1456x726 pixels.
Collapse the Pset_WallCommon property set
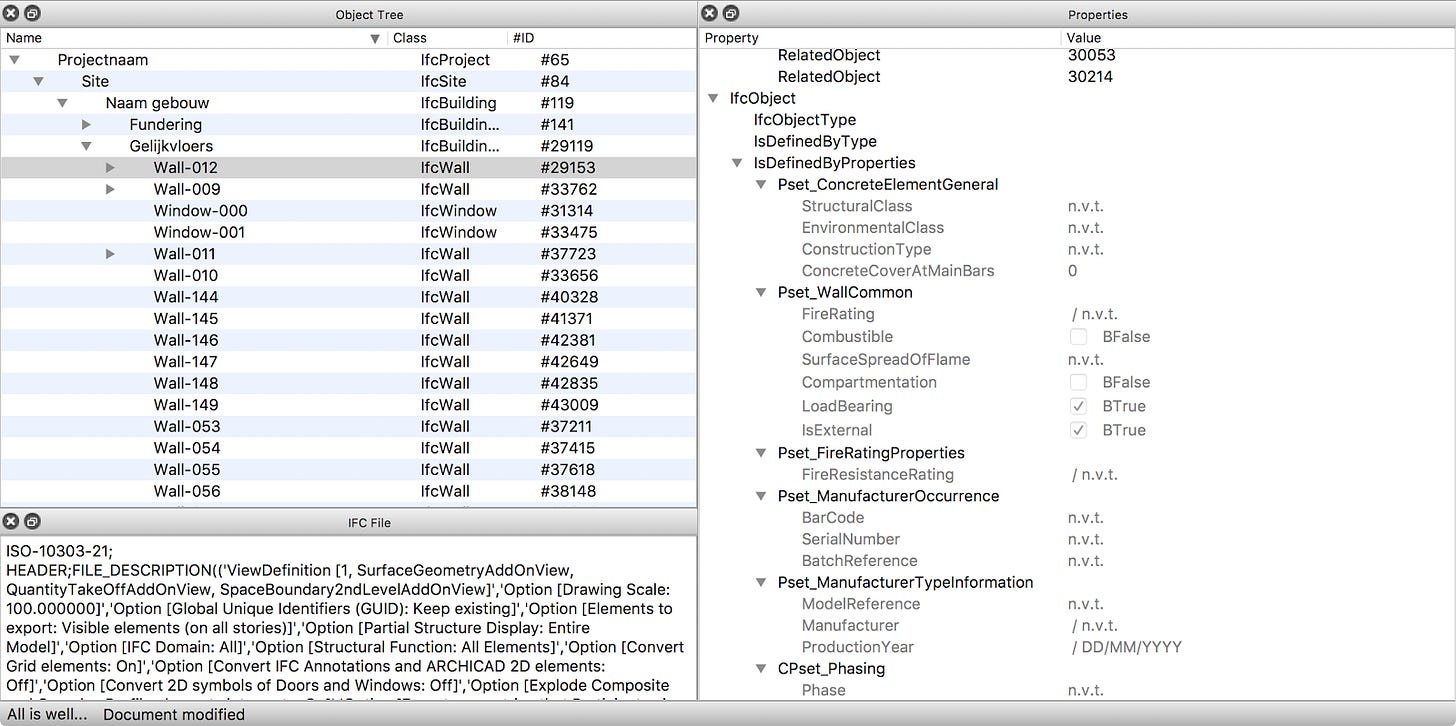(x=761, y=293)
